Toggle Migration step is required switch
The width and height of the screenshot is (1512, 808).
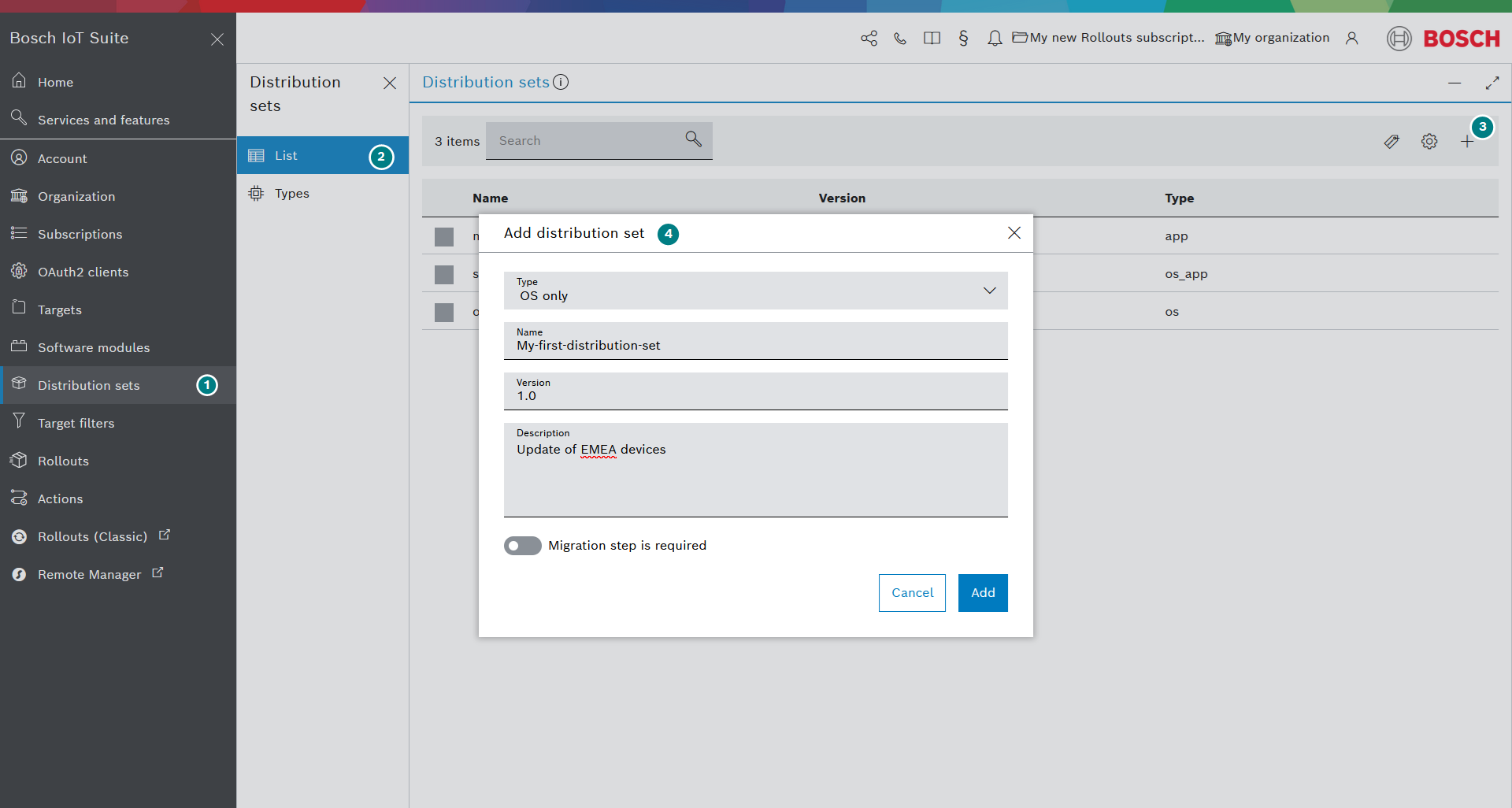523,546
